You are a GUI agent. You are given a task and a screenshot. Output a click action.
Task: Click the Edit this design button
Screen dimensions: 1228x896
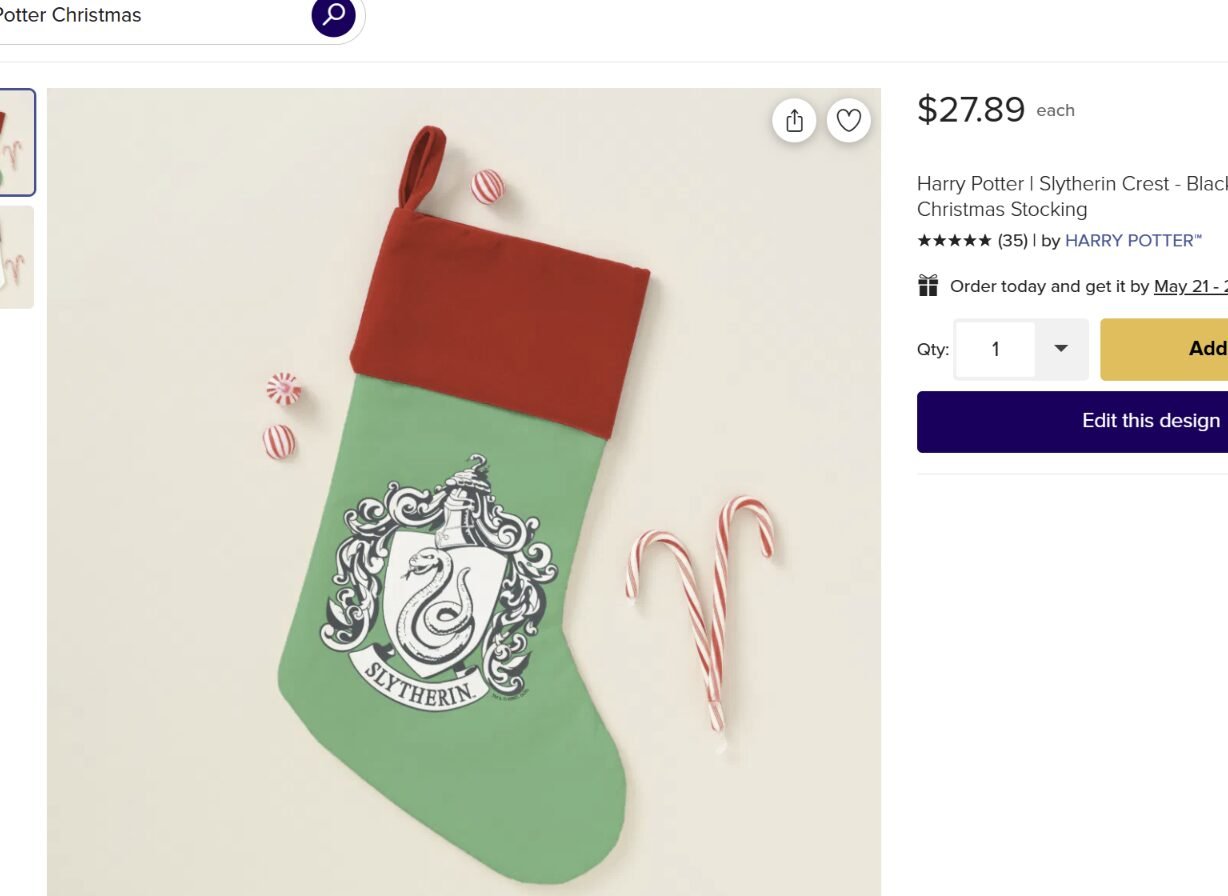point(1072,421)
